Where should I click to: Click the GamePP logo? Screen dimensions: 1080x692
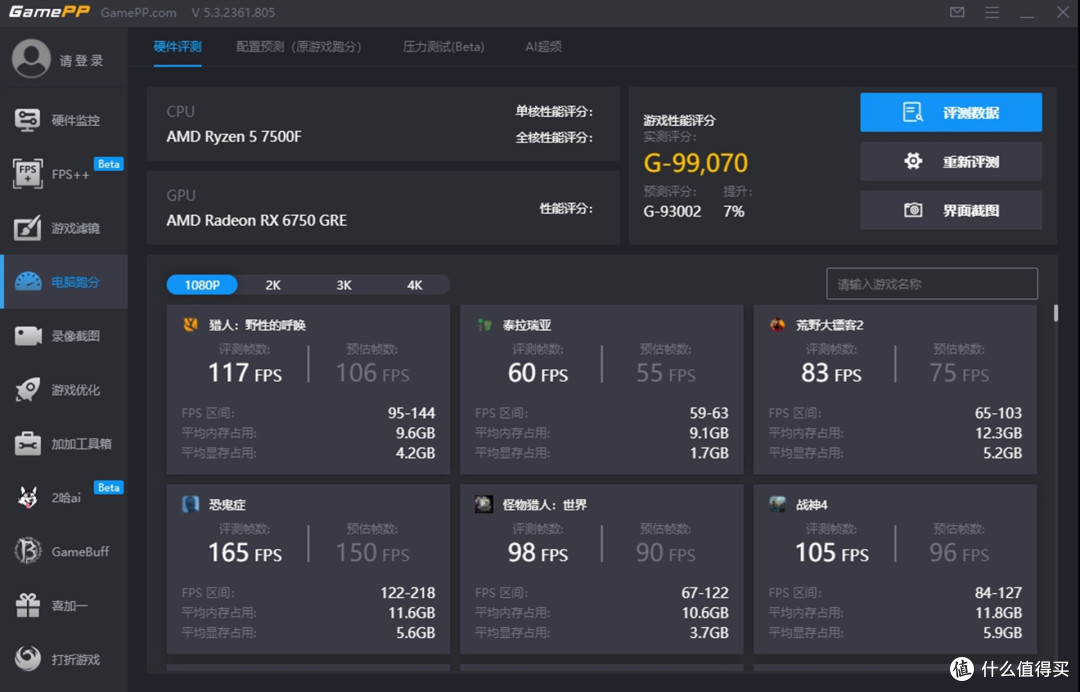pos(49,12)
